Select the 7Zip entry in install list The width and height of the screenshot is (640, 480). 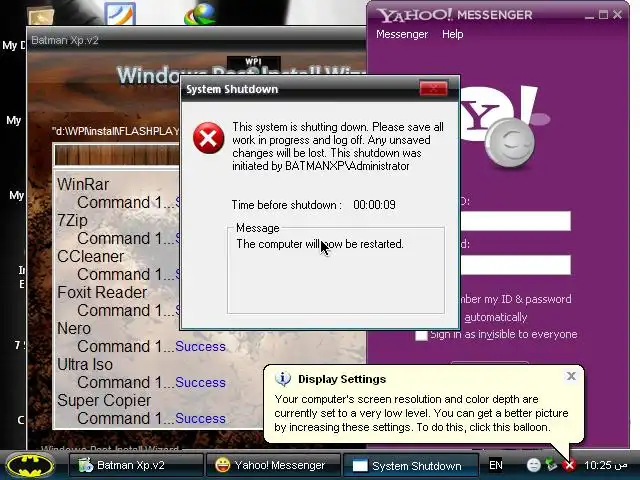(x=72, y=220)
